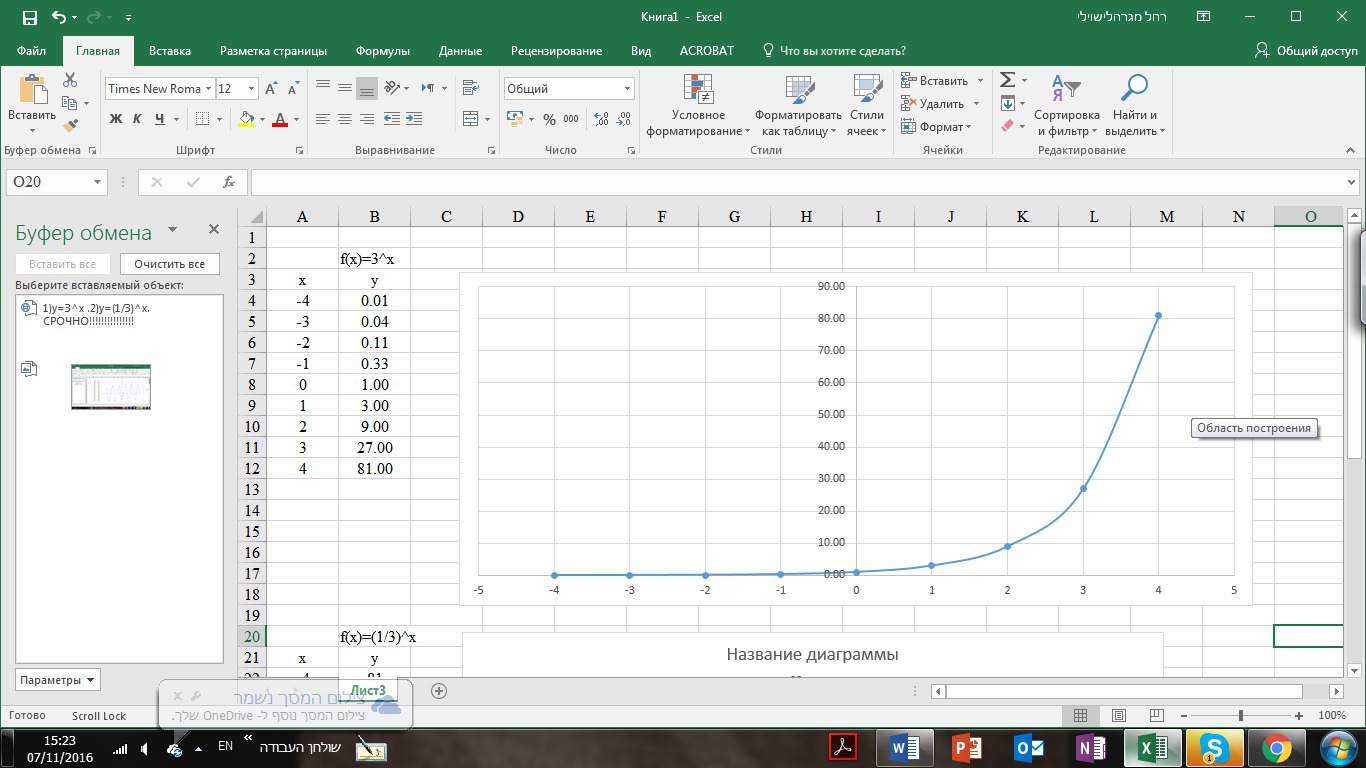The width and height of the screenshot is (1366, 768).
Task: Center cell text horizontally
Action: coord(345,119)
